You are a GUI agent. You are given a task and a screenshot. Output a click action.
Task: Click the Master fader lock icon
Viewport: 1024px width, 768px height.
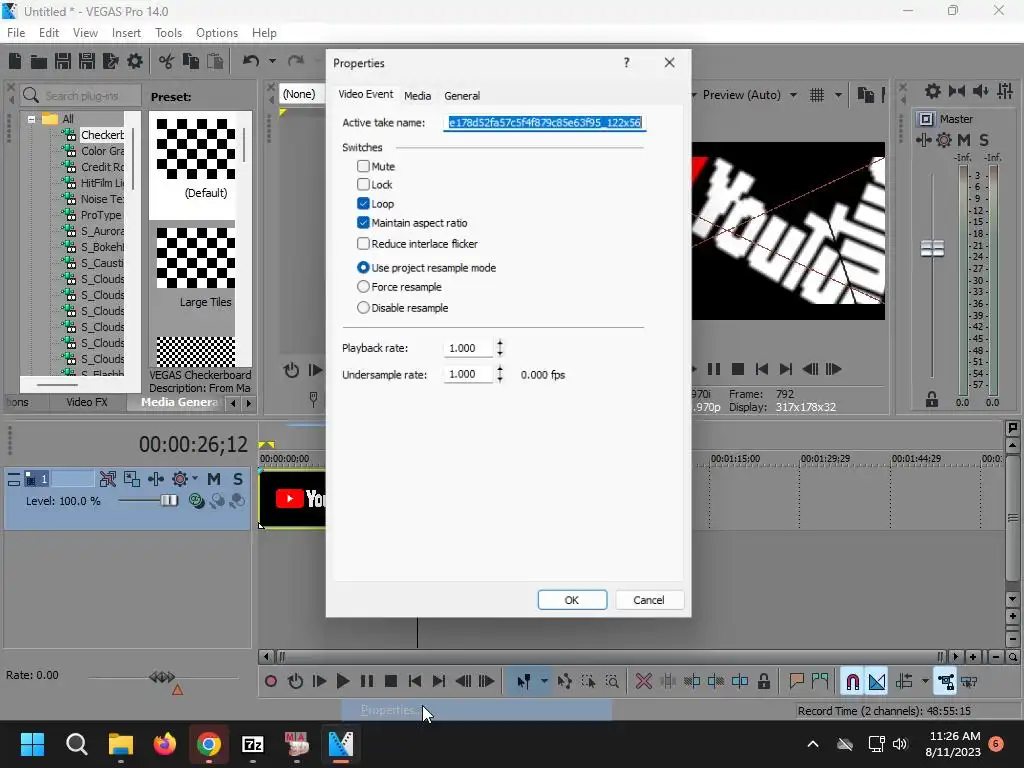[932, 400]
